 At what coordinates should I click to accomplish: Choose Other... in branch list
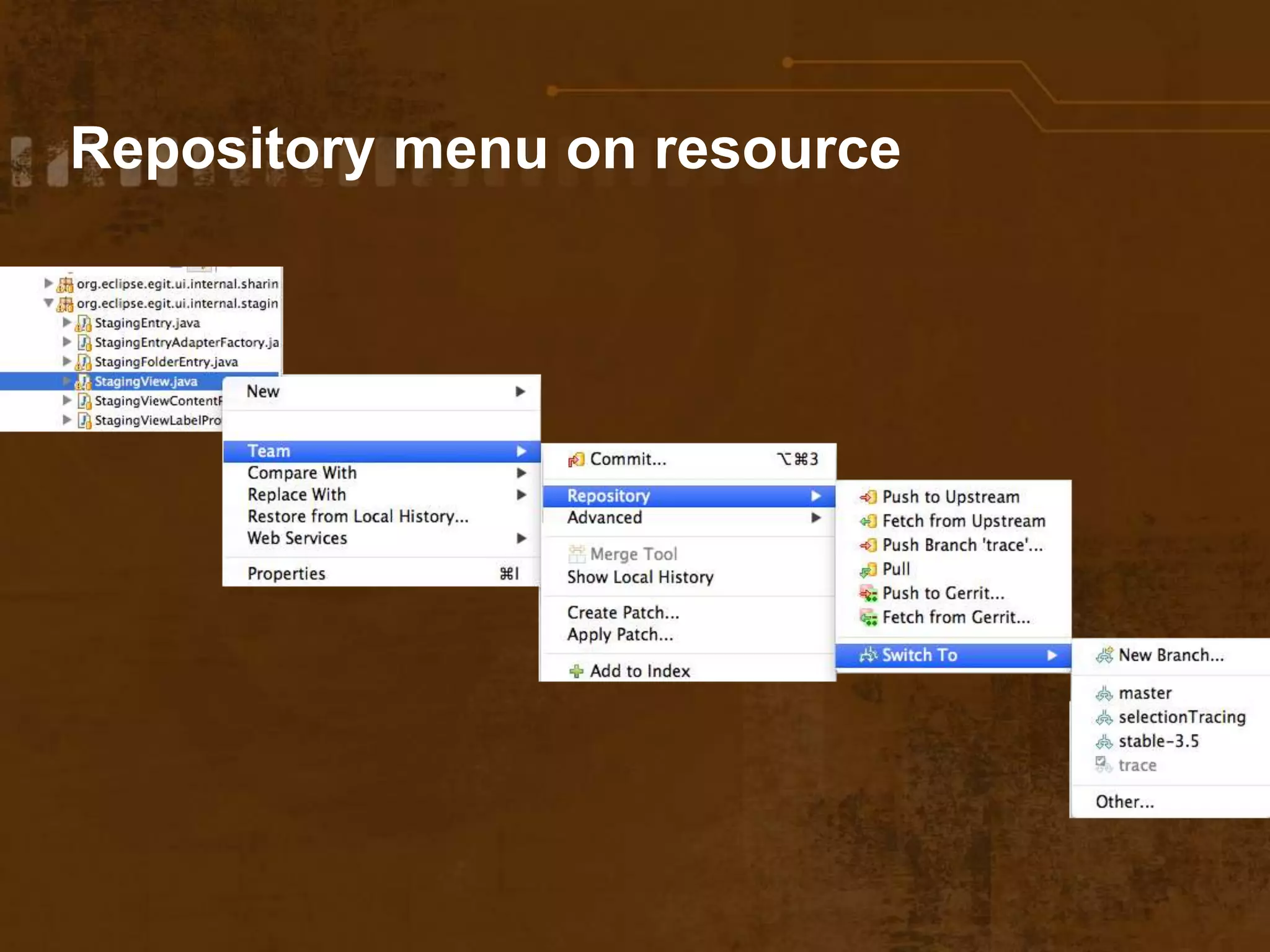pos(1124,802)
